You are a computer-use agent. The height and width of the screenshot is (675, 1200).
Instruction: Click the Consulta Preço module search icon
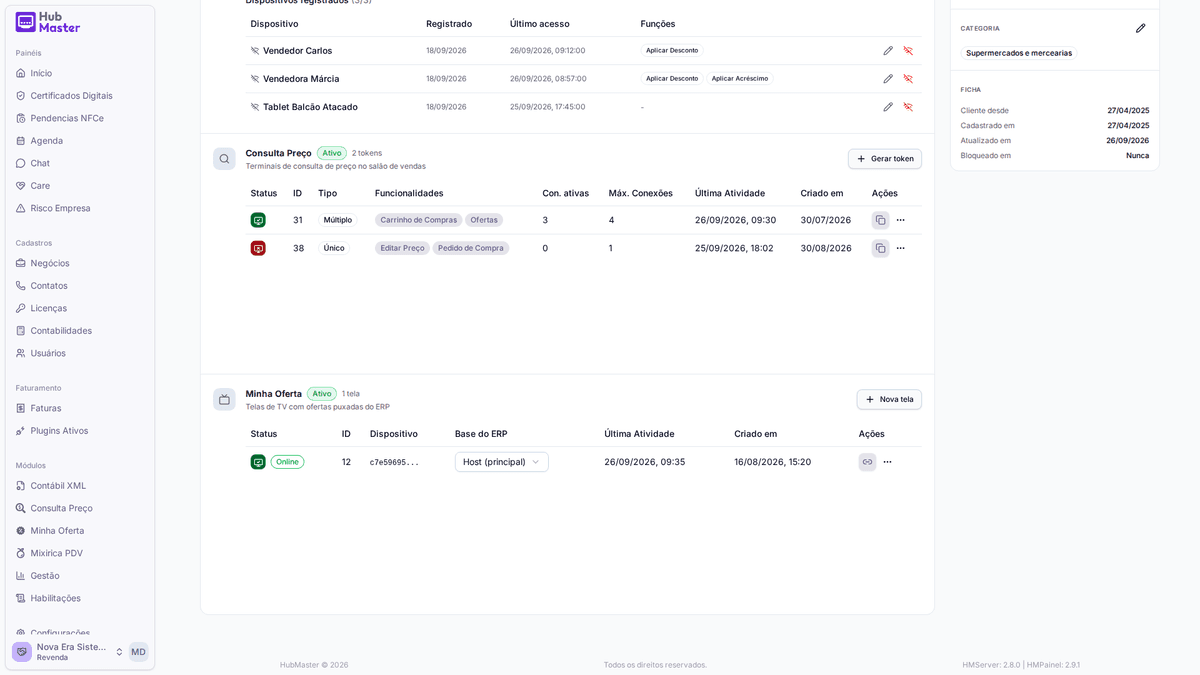coord(224,159)
